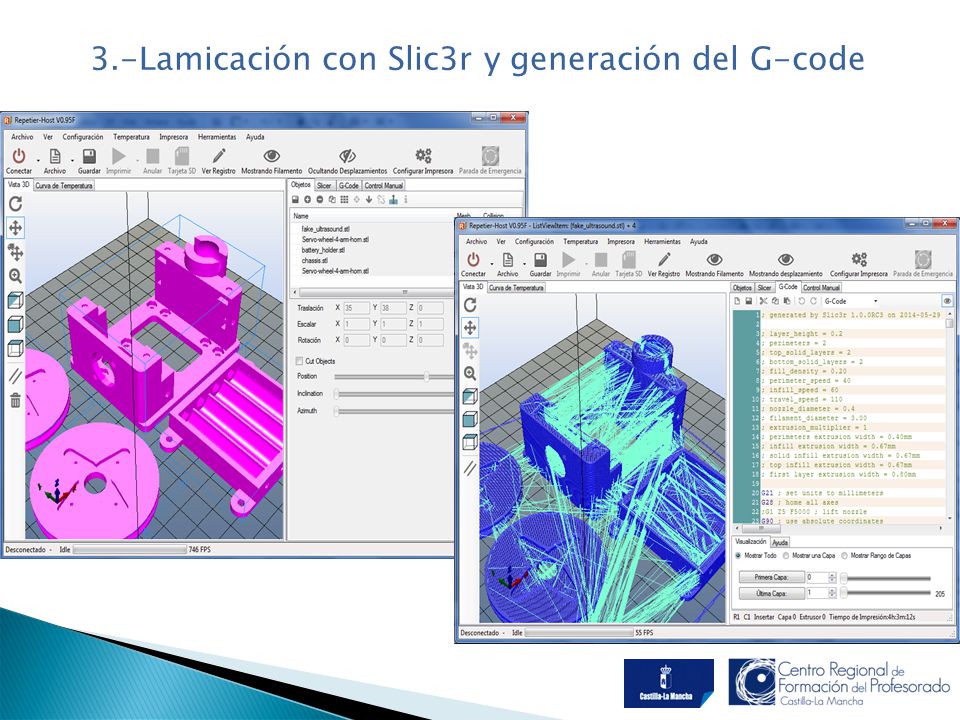The height and width of the screenshot is (720, 960).
Task: Click G-Code editor horizontal scrollbar
Action: pos(839,528)
